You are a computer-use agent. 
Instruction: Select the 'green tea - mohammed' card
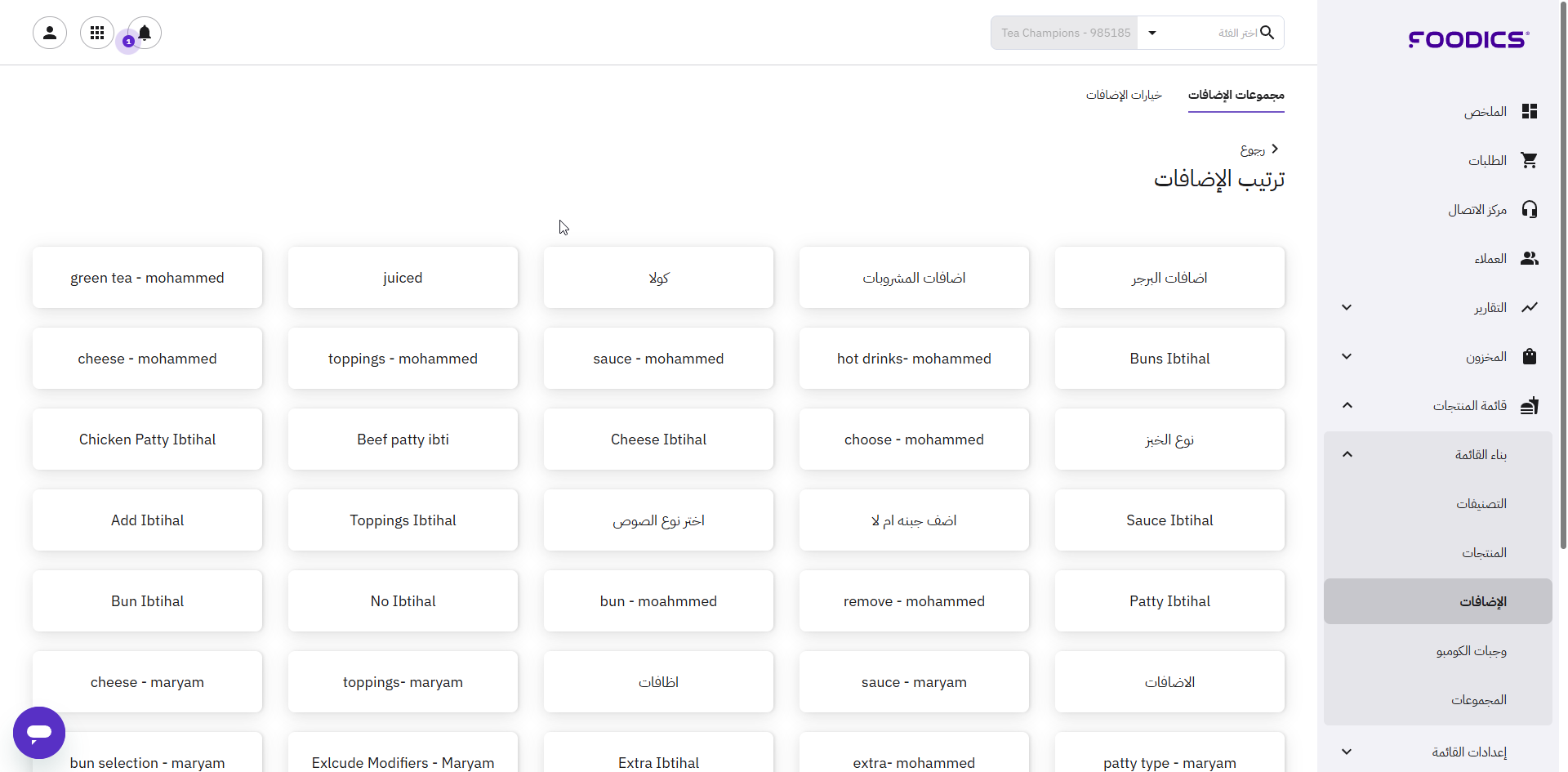point(147,278)
